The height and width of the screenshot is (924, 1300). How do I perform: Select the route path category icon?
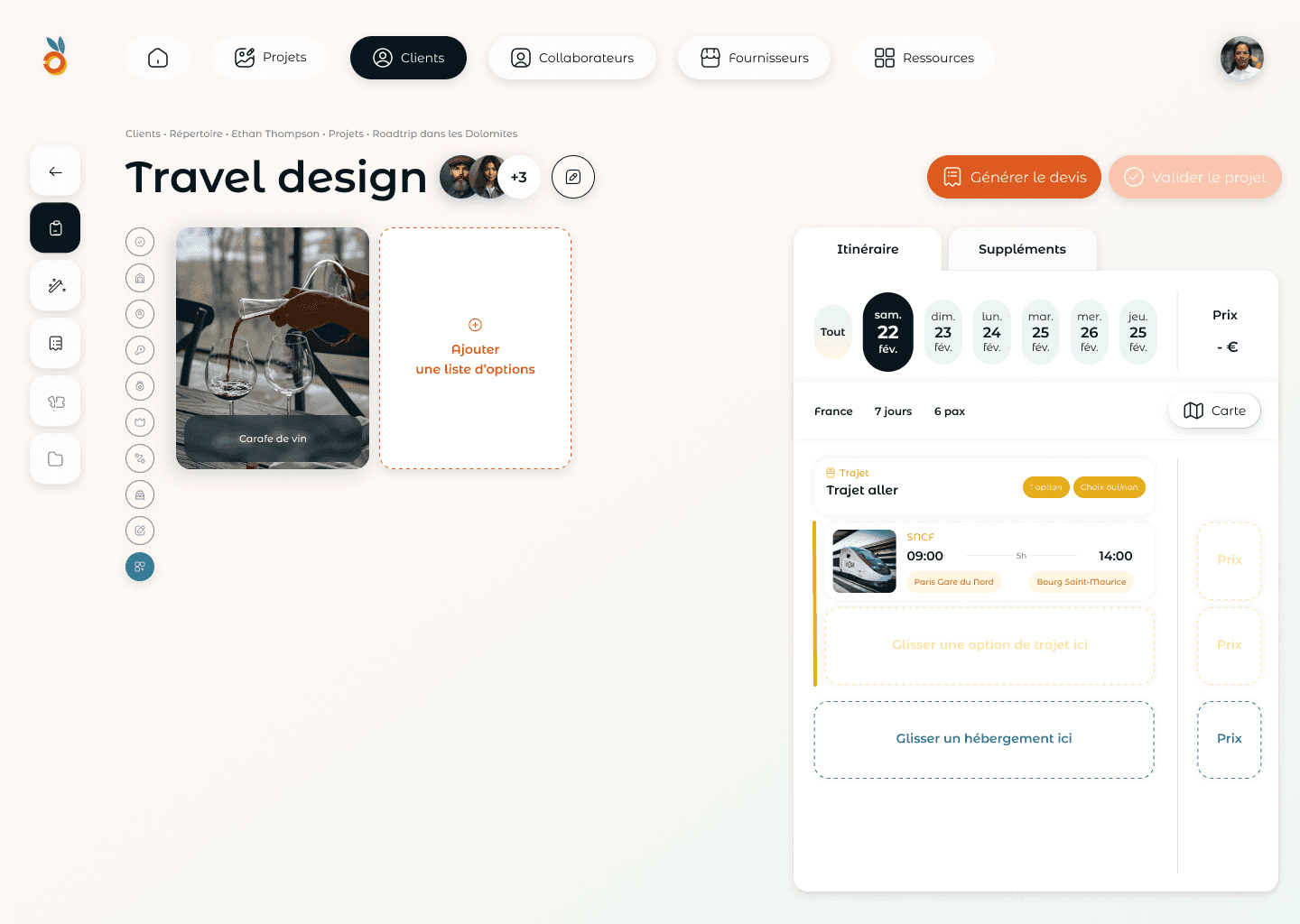[x=140, y=458]
